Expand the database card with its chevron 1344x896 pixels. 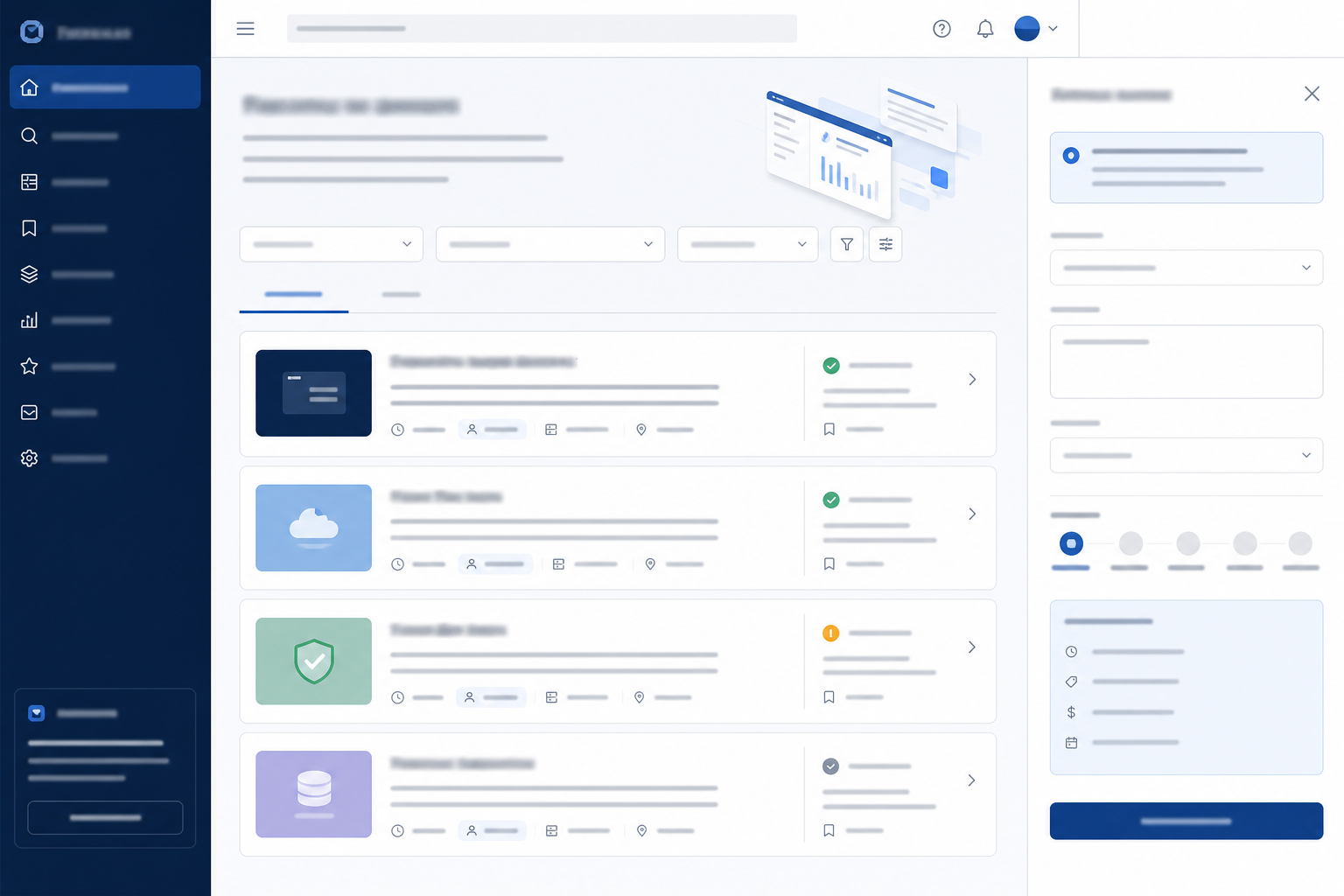(x=972, y=780)
